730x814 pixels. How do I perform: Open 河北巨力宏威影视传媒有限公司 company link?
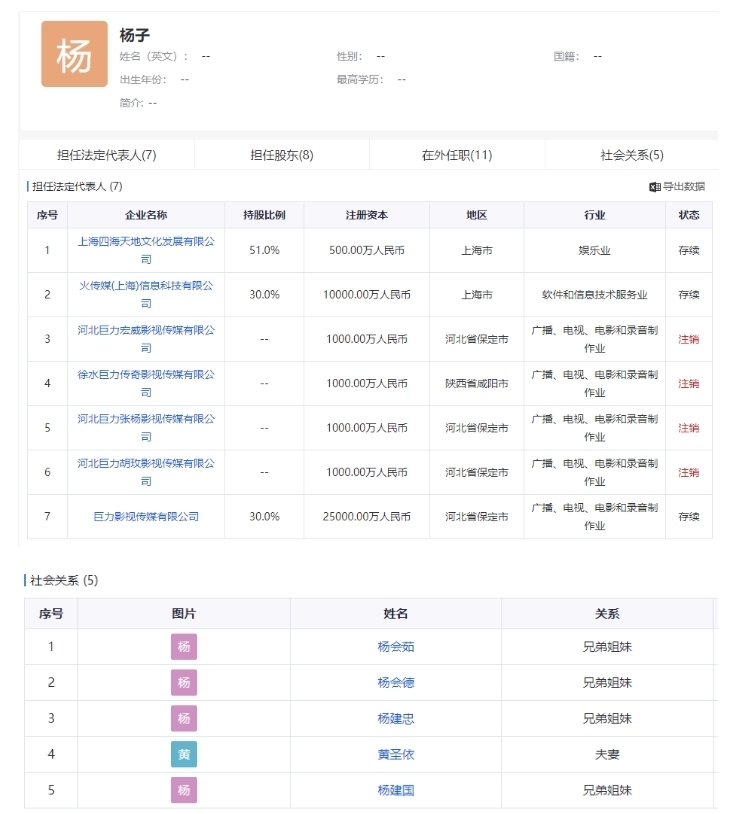tap(146, 339)
